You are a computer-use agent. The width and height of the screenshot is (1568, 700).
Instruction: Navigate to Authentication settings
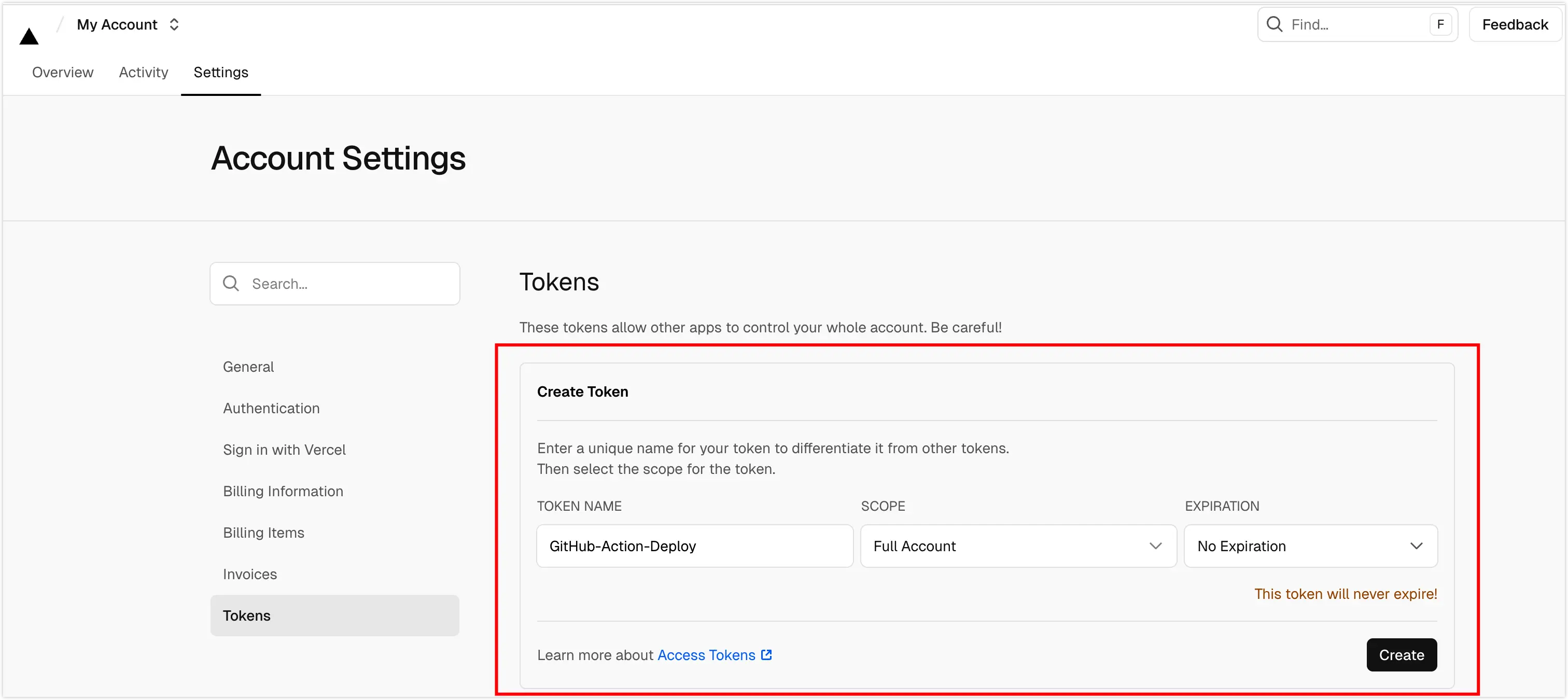click(271, 409)
